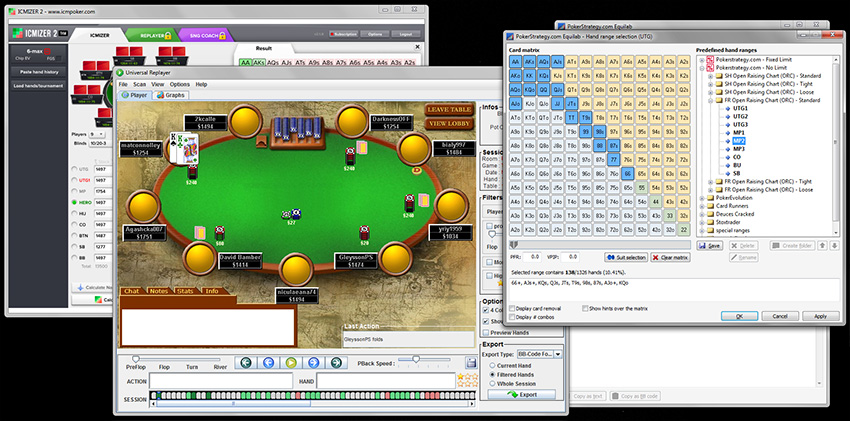Open the View menu in Universal Replayer
Screen dimensions: 850x421
point(158,85)
